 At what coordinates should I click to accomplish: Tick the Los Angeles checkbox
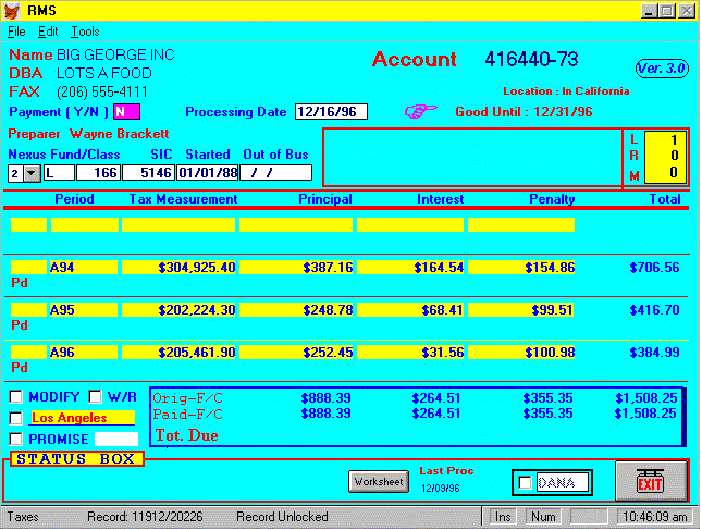point(16,418)
